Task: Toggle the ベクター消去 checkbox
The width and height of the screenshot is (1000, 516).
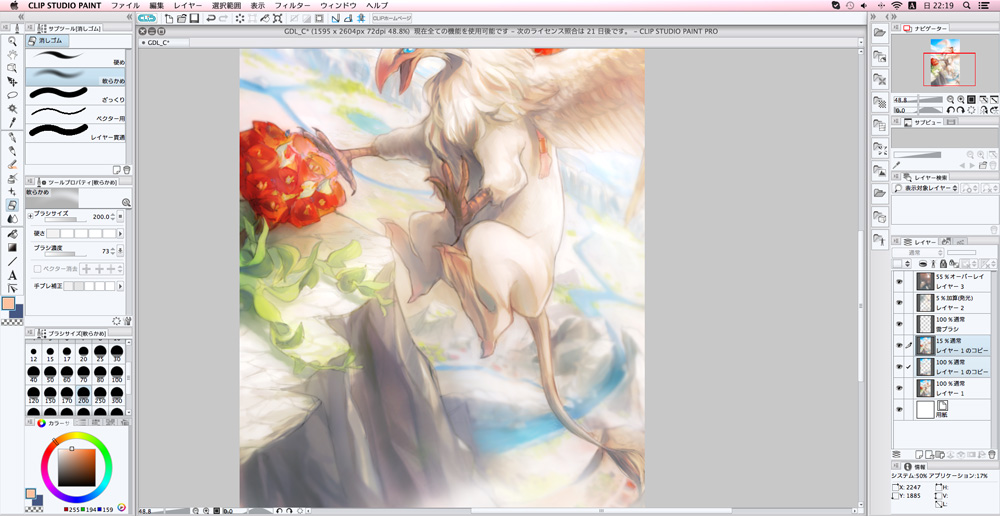Action: click(37, 269)
